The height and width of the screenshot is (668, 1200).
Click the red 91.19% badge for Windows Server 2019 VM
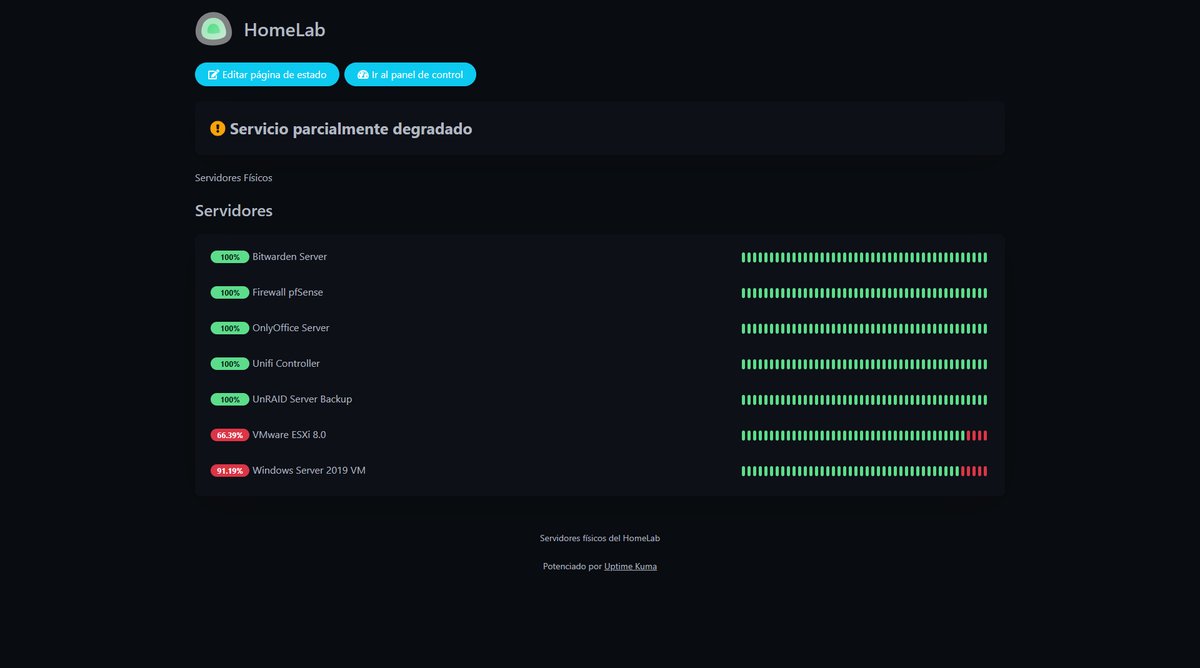click(229, 470)
